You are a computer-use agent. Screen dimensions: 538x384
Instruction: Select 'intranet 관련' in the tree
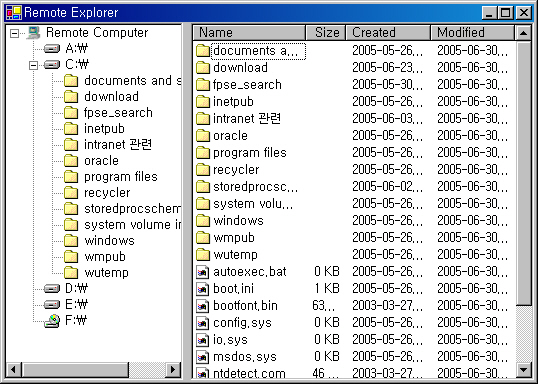tap(118, 145)
